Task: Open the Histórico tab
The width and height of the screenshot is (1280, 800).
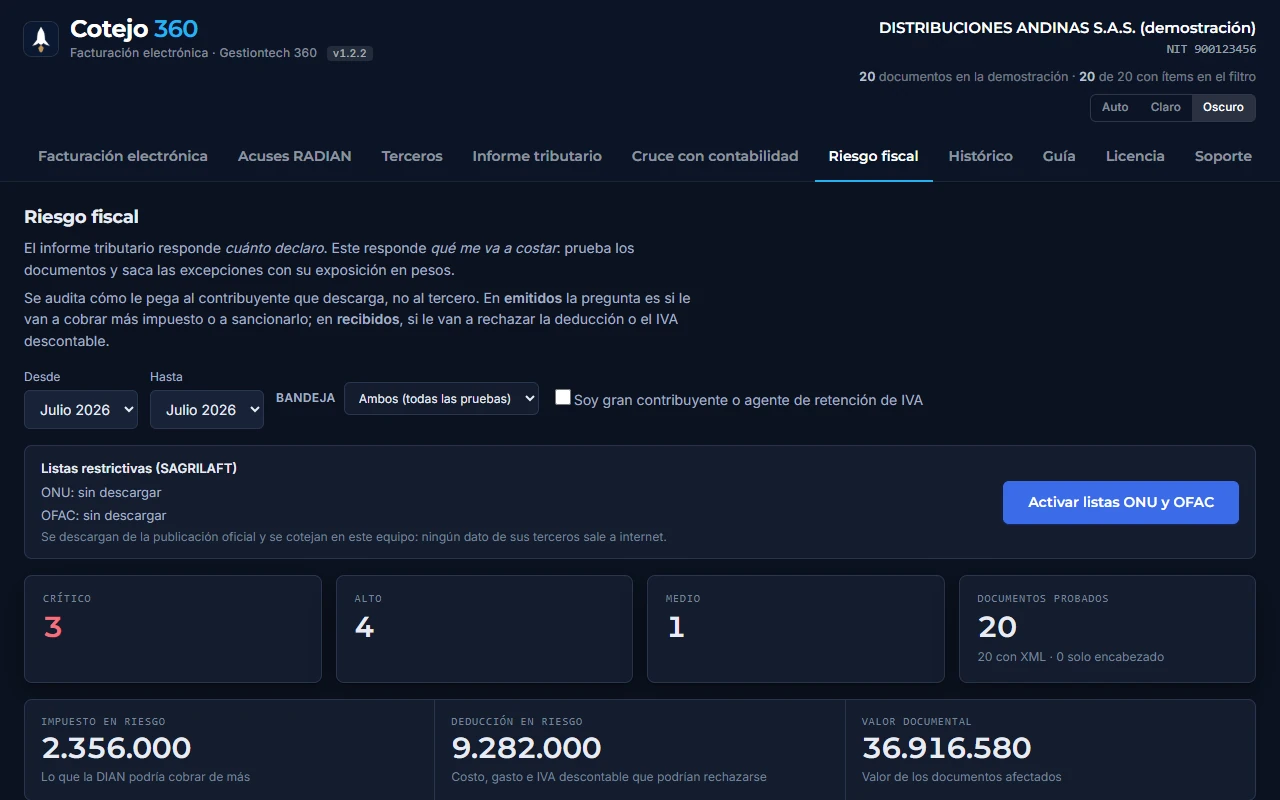Action: coord(981,156)
